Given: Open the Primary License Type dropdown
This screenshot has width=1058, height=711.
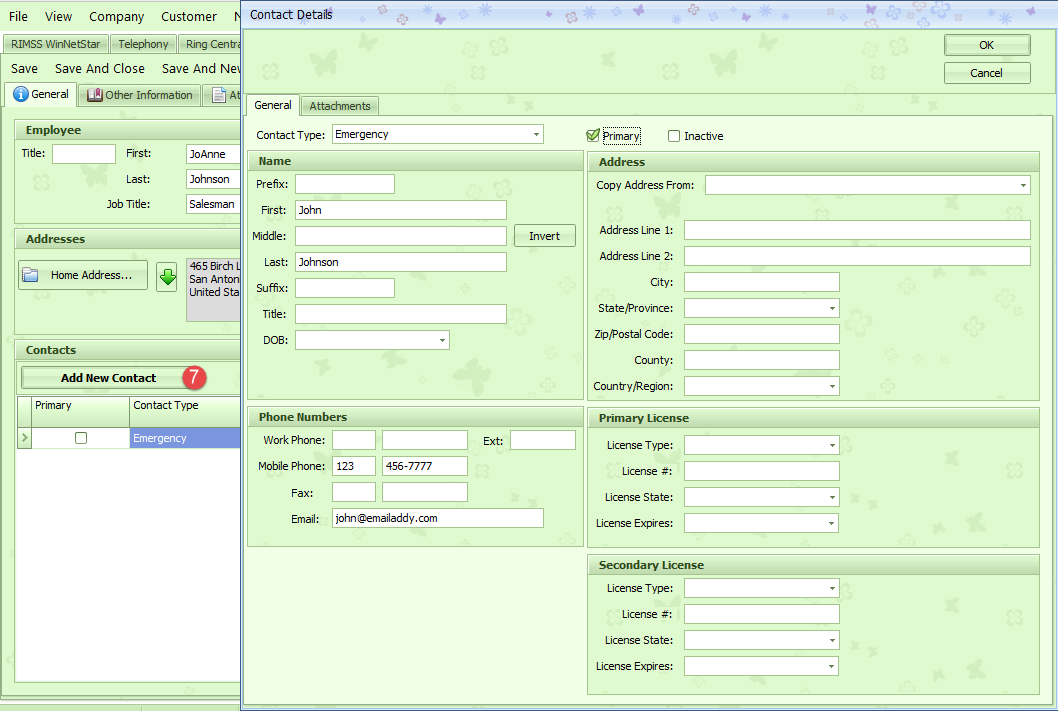Looking at the screenshot, I should pyautogui.click(x=832, y=446).
